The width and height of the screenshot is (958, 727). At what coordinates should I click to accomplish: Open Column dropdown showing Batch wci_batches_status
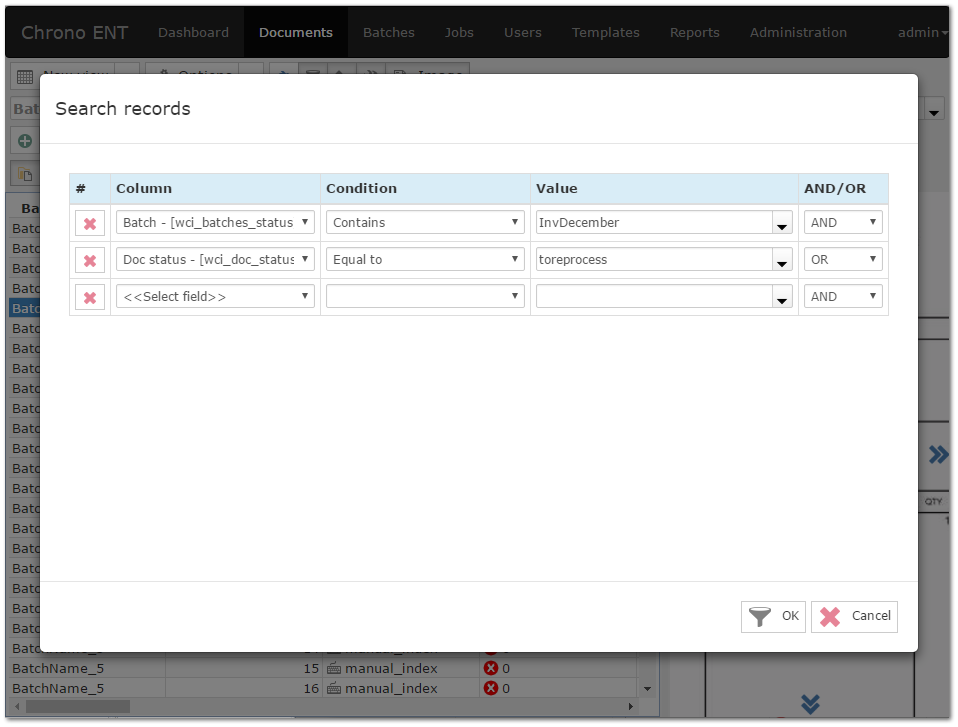215,222
